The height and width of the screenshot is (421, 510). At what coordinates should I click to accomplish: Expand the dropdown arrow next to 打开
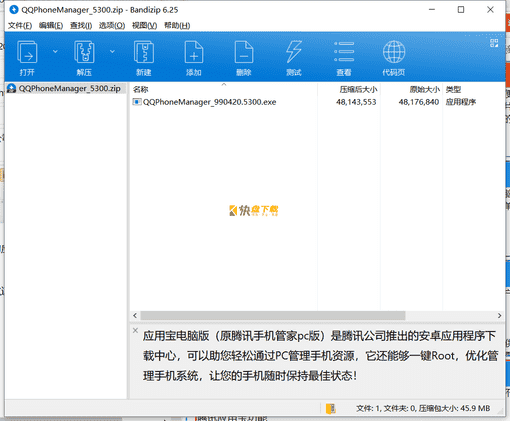coord(55,51)
